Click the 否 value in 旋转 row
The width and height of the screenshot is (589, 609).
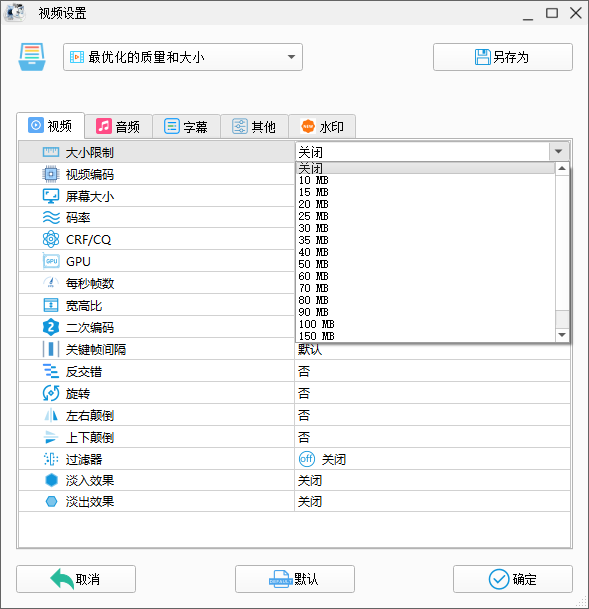tap(304, 393)
